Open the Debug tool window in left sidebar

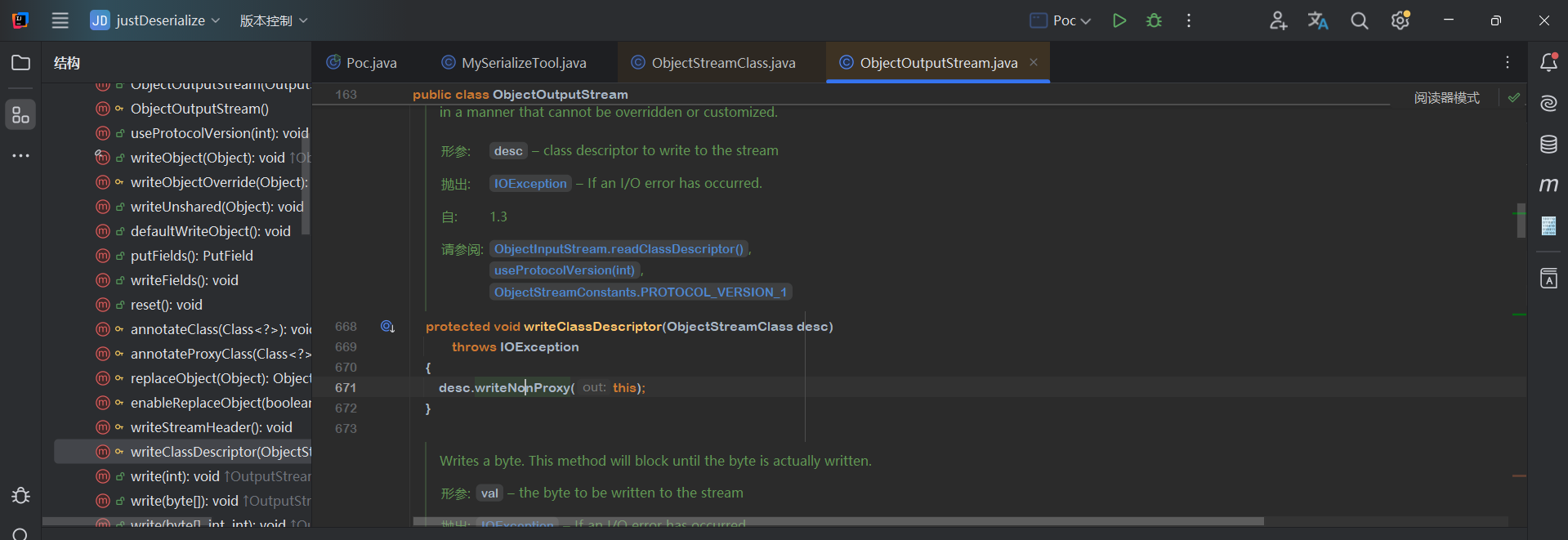pos(21,495)
